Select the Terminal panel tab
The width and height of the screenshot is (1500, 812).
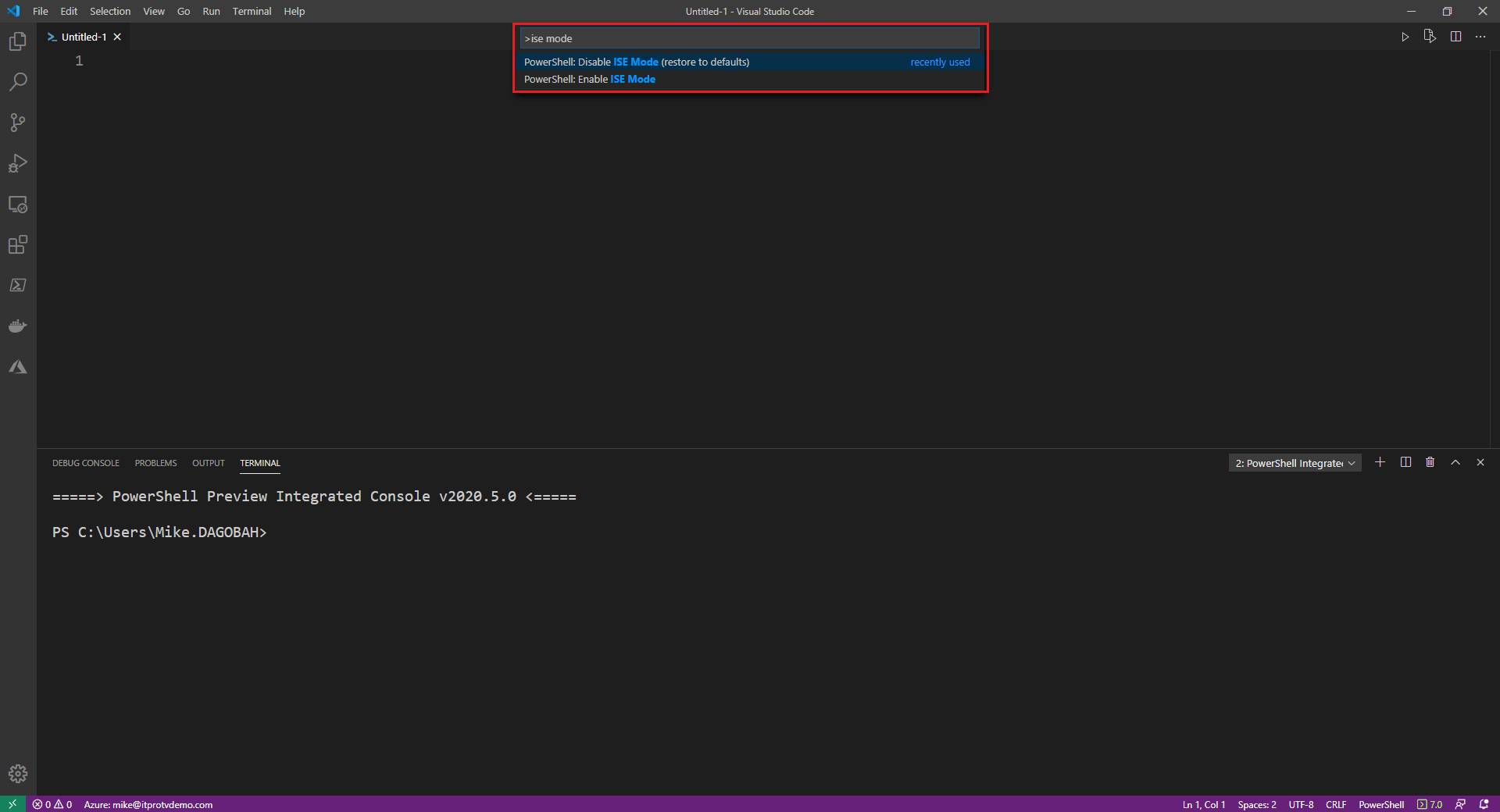(260, 463)
